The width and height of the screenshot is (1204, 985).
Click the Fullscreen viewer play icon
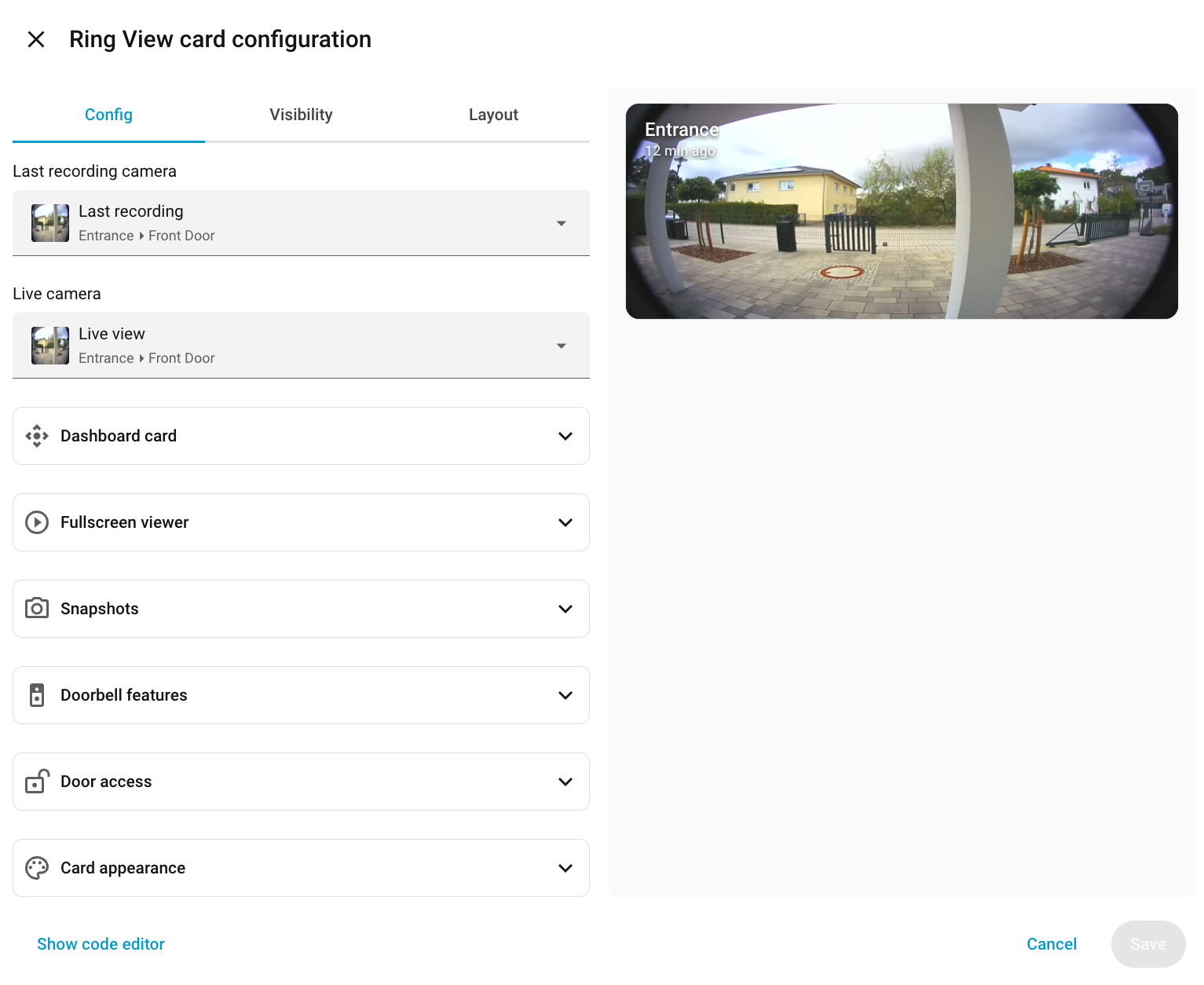pyautogui.click(x=37, y=522)
